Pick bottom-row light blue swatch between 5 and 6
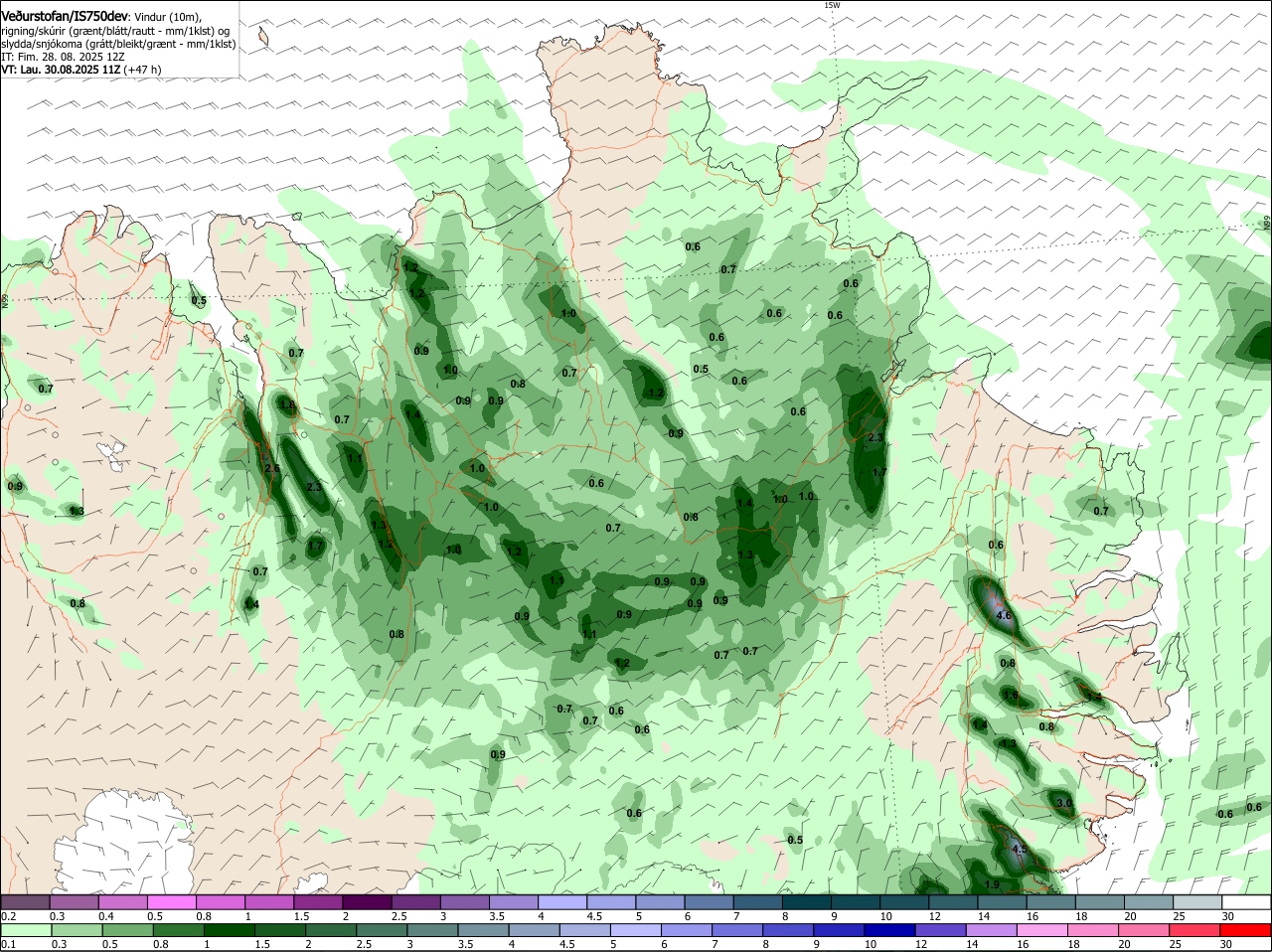This screenshot has width=1272, height=952. [x=636, y=930]
